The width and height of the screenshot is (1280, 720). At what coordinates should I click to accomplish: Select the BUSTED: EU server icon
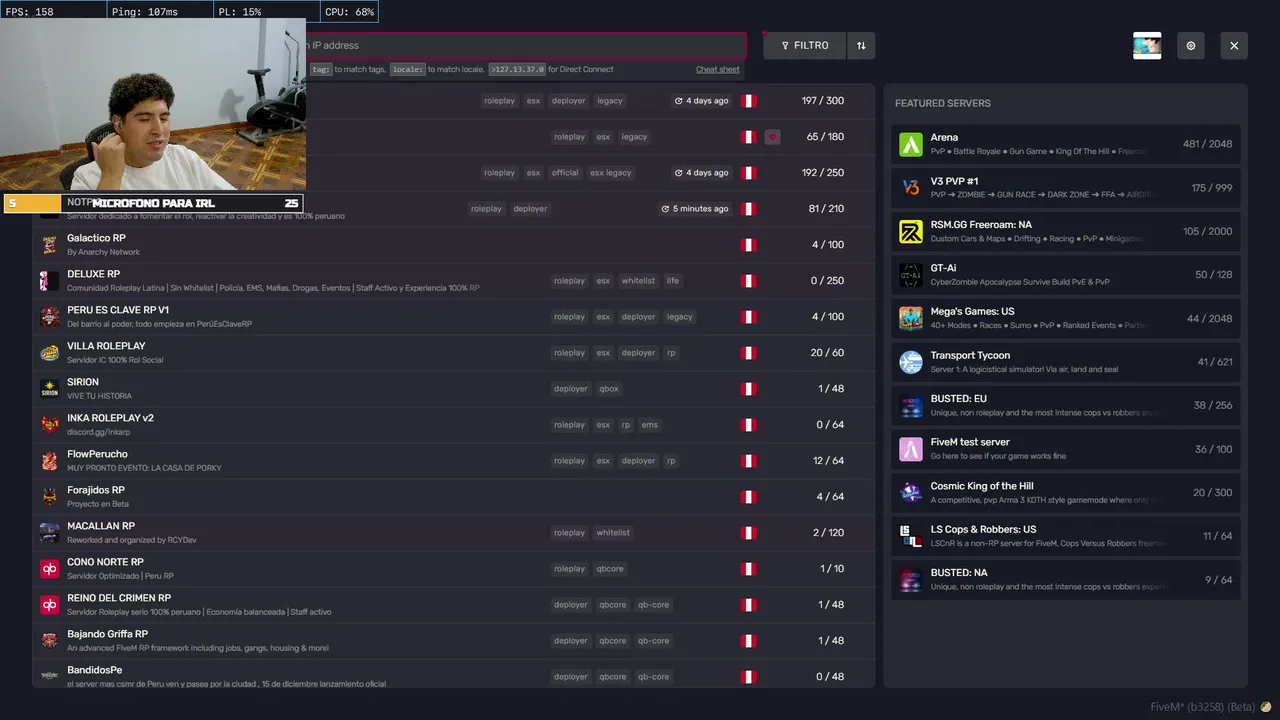911,406
